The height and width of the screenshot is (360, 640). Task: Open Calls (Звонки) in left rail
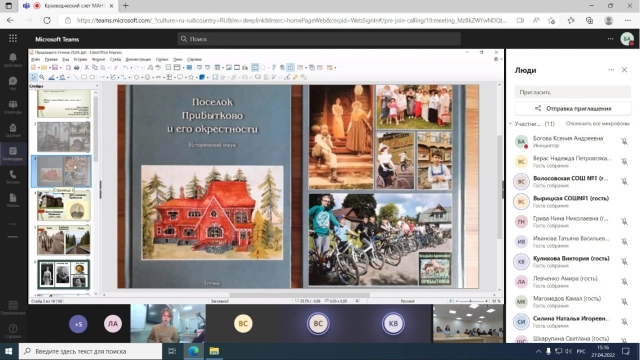(13, 177)
